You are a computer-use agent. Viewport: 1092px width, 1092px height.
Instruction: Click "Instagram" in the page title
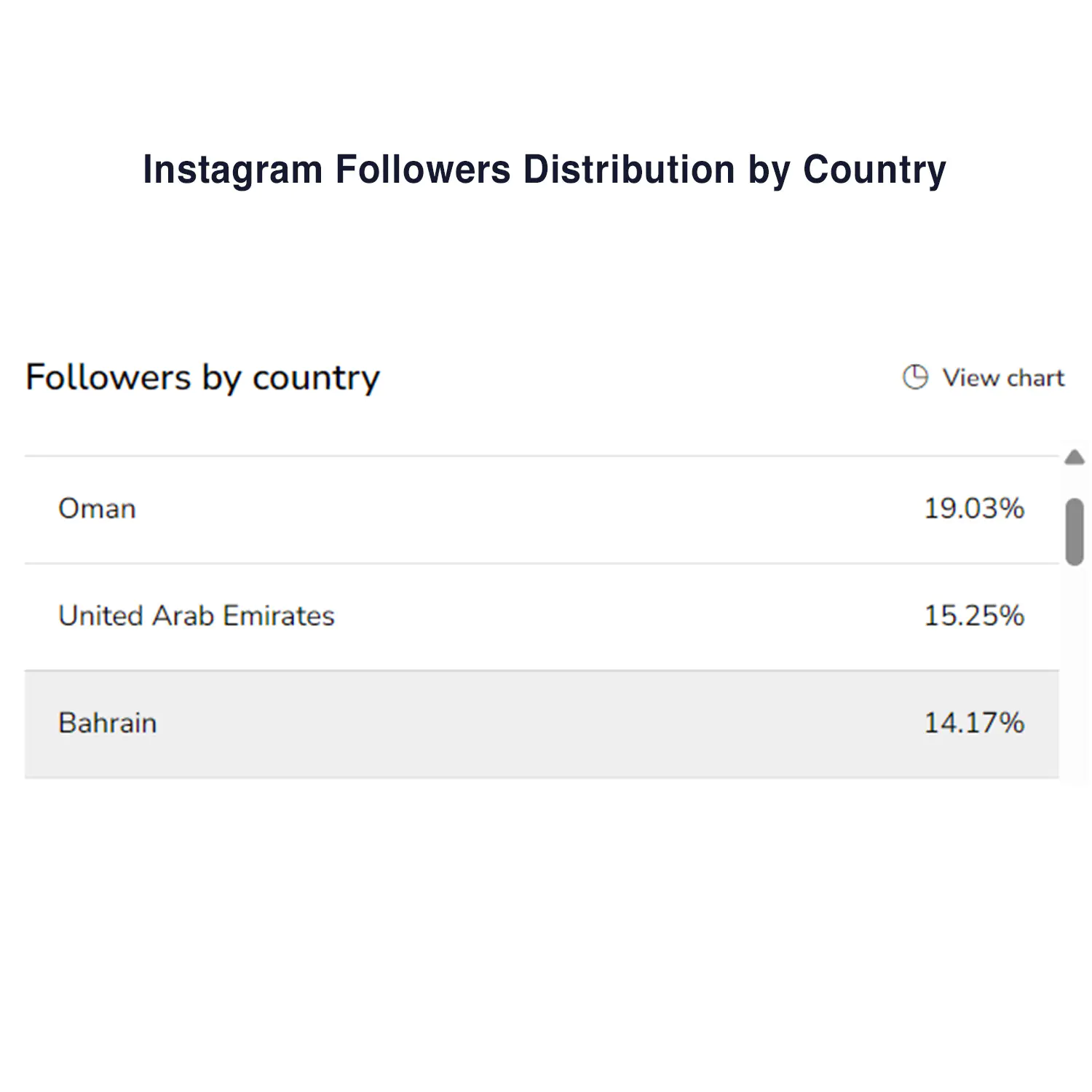coord(232,170)
